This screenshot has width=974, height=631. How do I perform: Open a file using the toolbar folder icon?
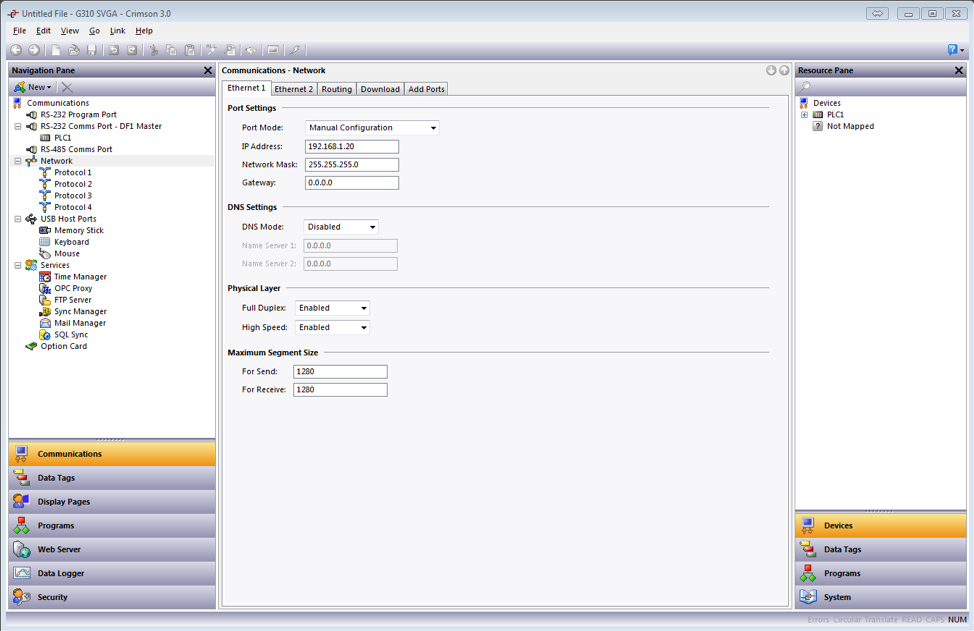[x=73, y=50]
